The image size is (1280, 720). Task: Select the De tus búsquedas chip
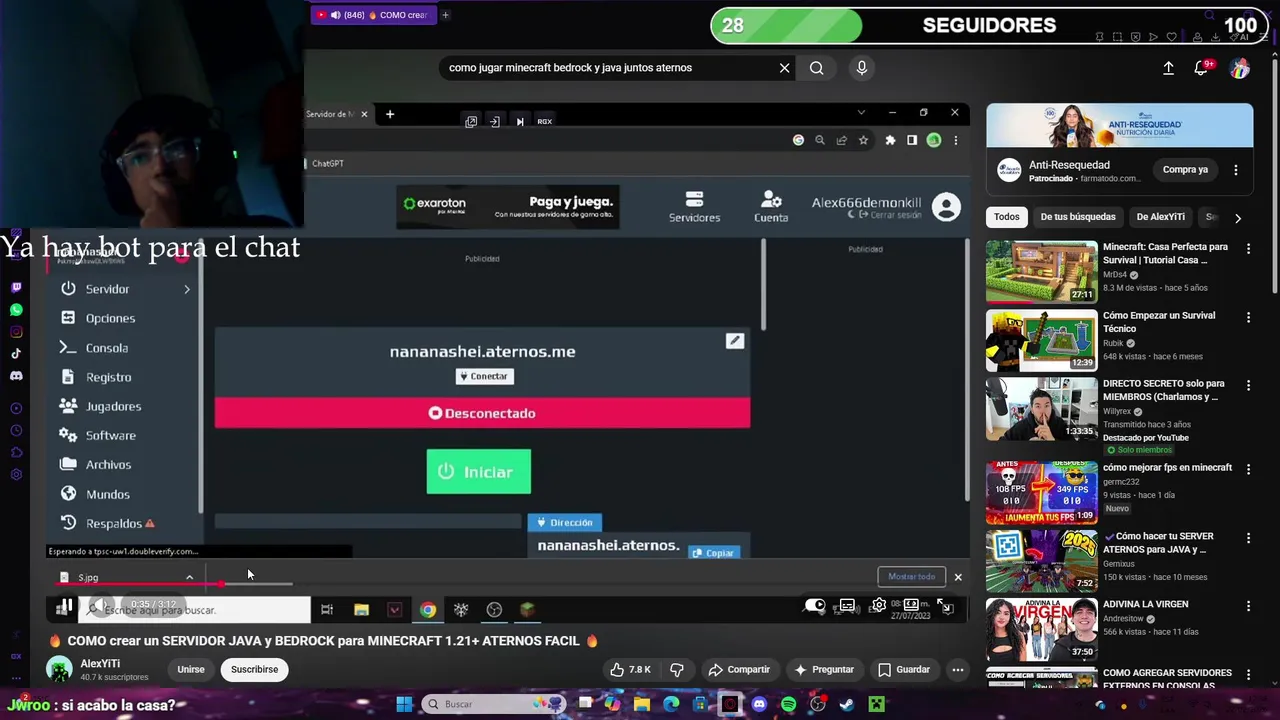(x=1078, y=217)
